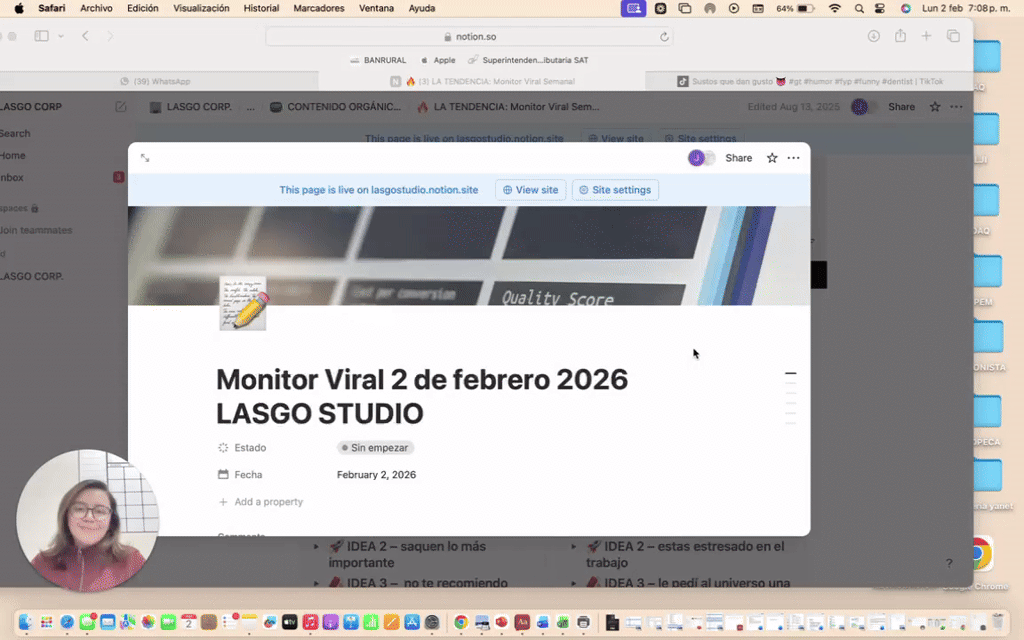The width and height of the screenshot is (1024, 640).
Task: Click Share in the page peek
Action: point(739,158)
